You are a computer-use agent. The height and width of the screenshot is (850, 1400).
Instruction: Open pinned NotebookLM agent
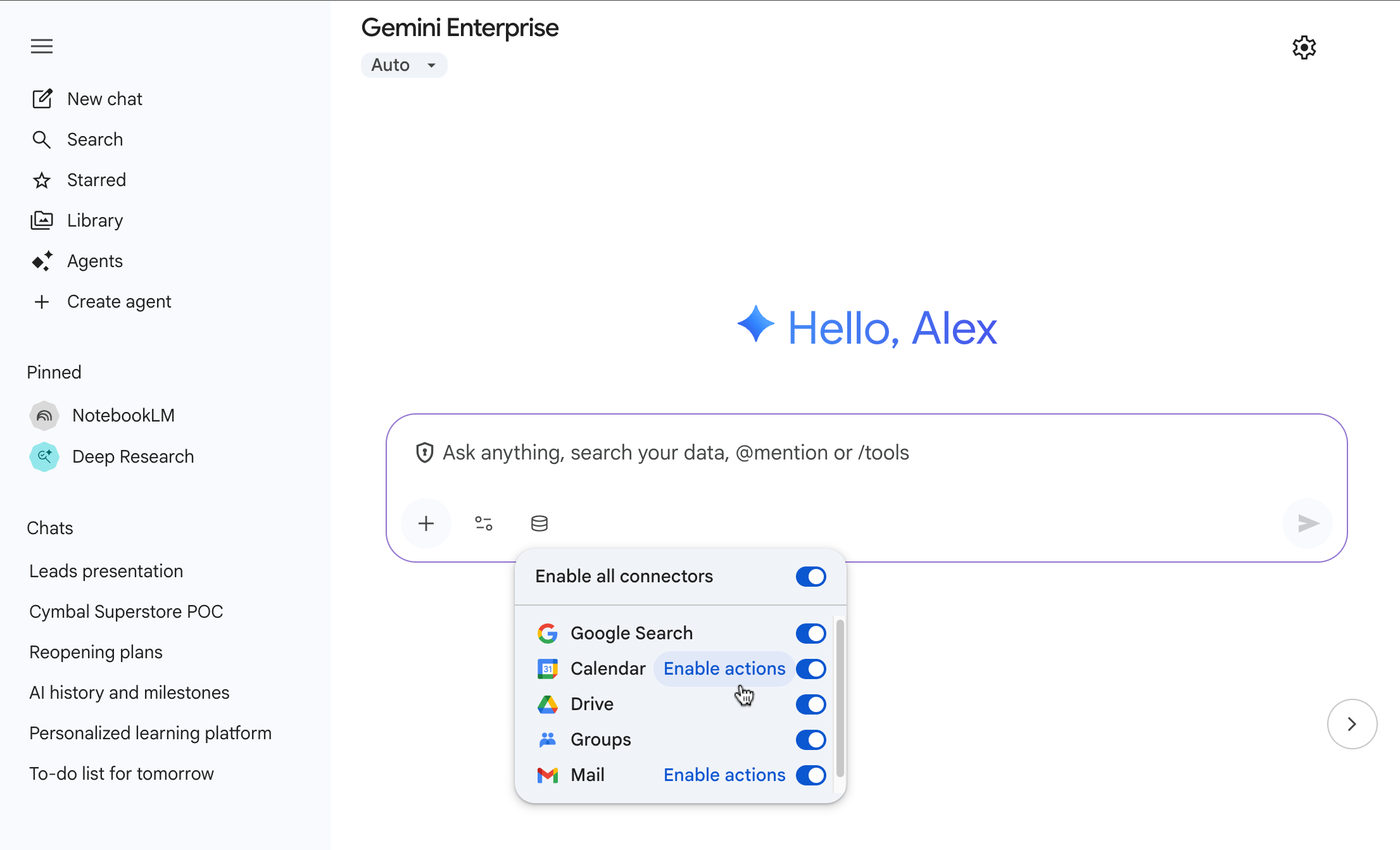pos(123,415)
